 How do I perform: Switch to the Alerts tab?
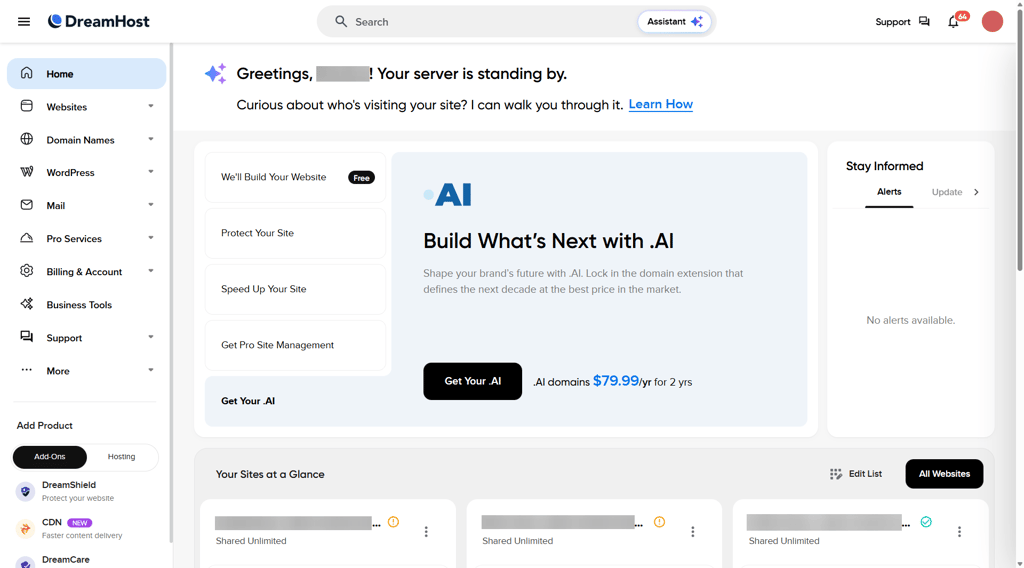[889, 192]
